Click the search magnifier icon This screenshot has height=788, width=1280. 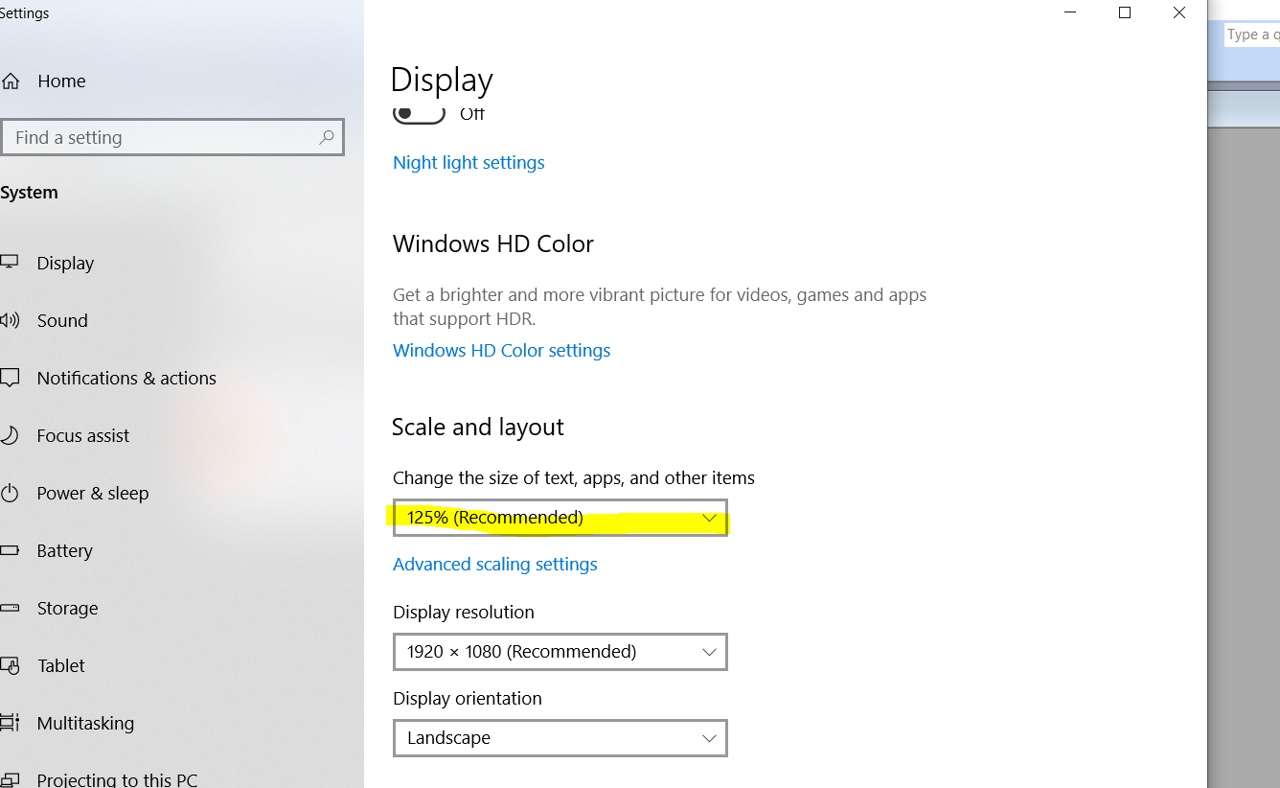(326, 137)
